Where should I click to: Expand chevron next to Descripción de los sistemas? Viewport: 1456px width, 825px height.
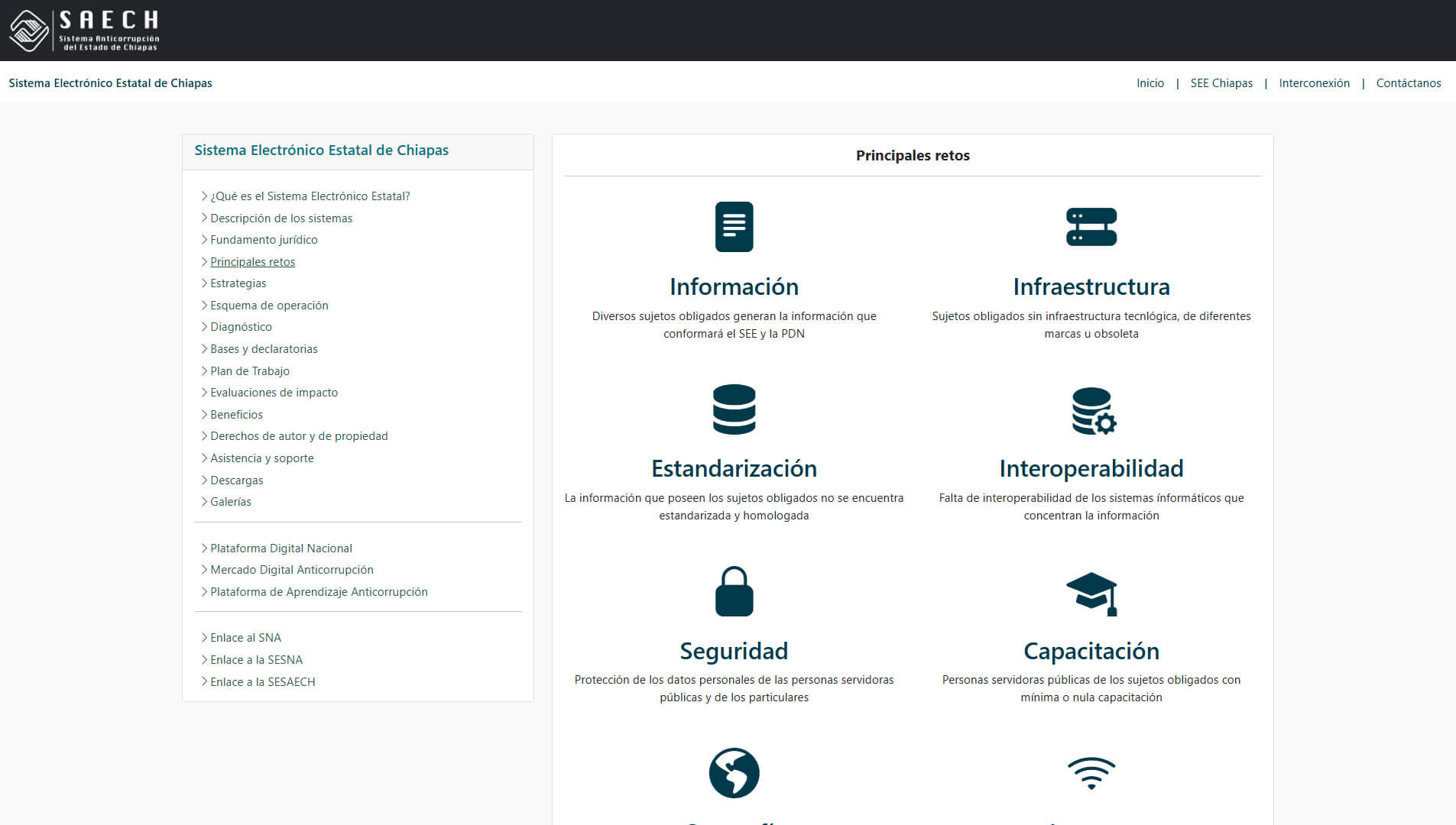[x=204, y=218]
